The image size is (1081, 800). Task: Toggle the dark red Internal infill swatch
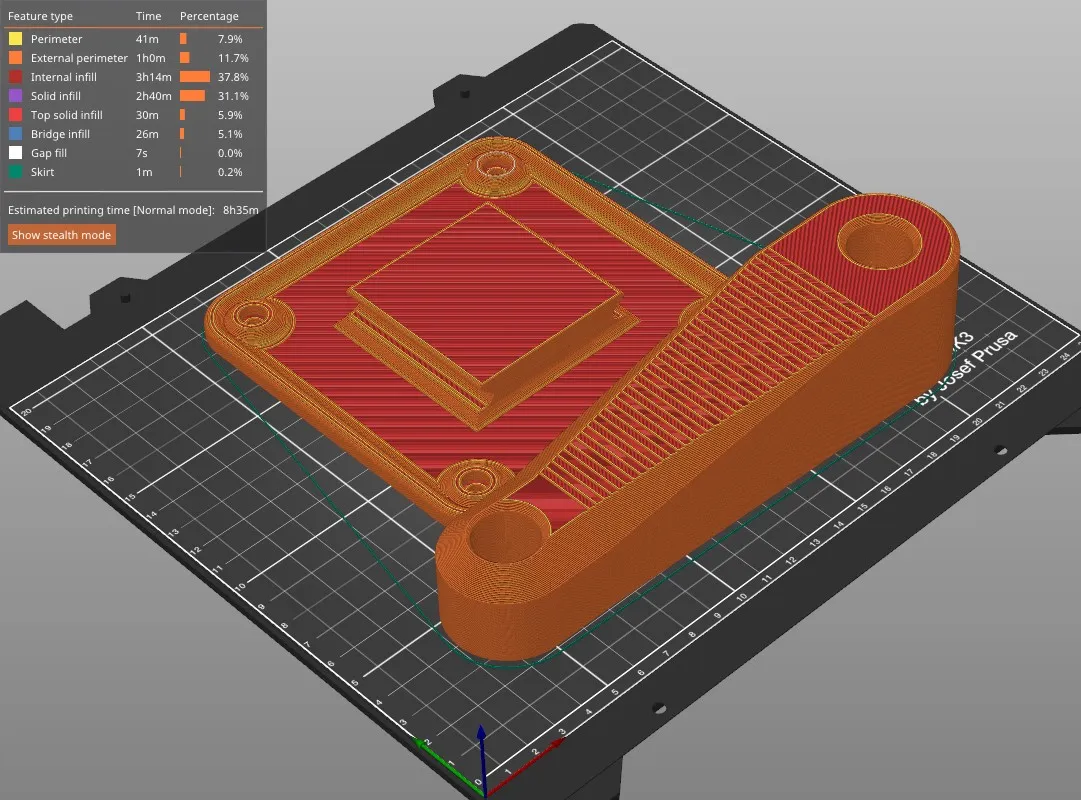(x=15, y=77)
